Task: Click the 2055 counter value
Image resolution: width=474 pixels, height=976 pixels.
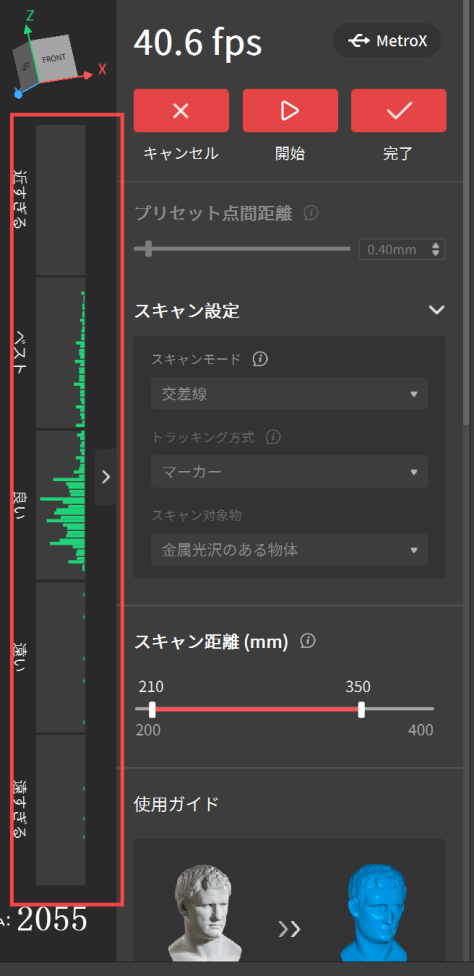Action: coord(52,920)
